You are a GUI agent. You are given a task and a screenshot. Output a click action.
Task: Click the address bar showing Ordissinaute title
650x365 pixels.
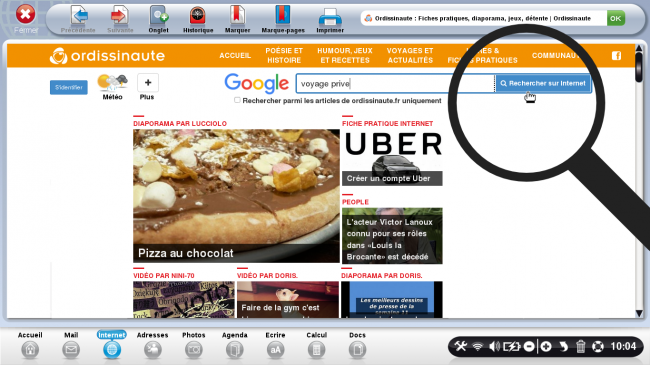pos(483,18)
